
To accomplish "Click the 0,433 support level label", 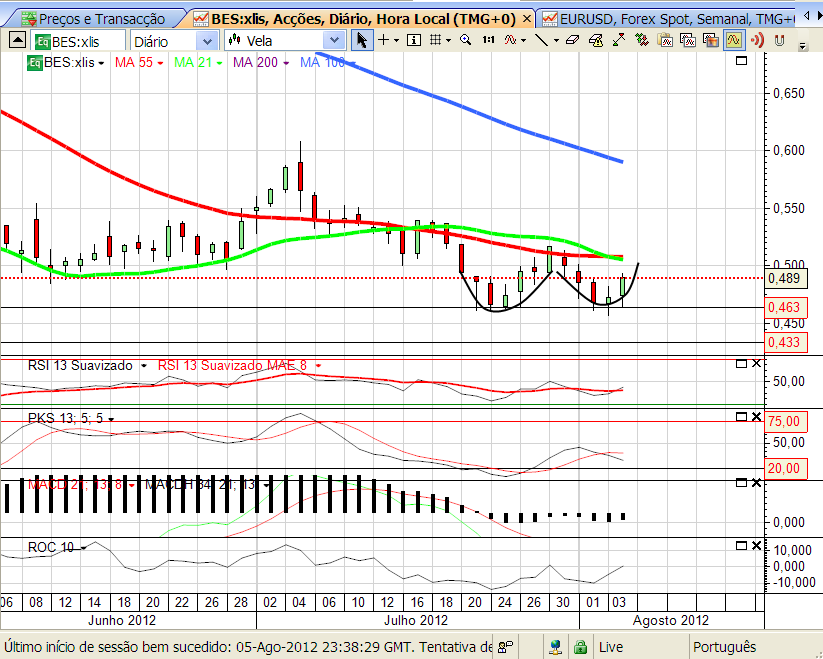I will (x=785, y=342).
